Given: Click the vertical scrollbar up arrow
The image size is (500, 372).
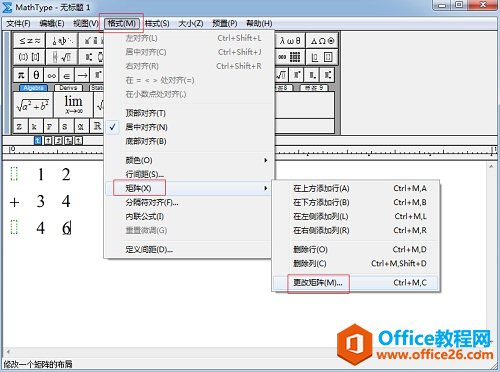Looking at the screenshot, I should pos(491,166).
